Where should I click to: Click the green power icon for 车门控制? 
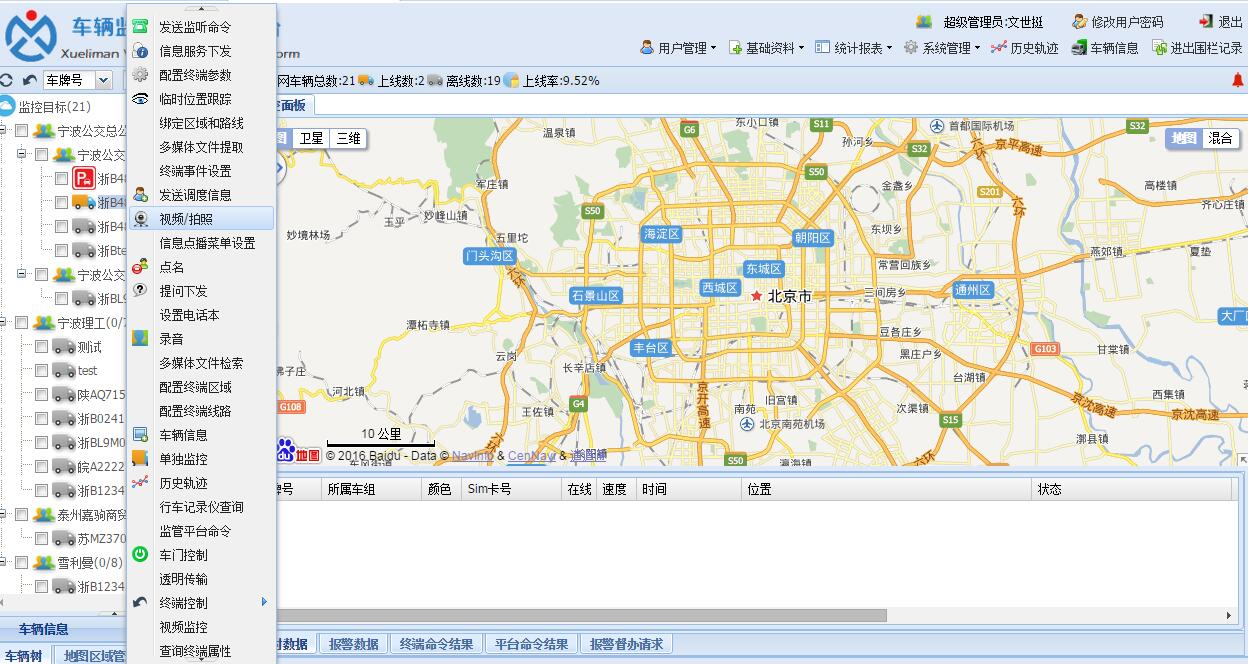[141, 555]
